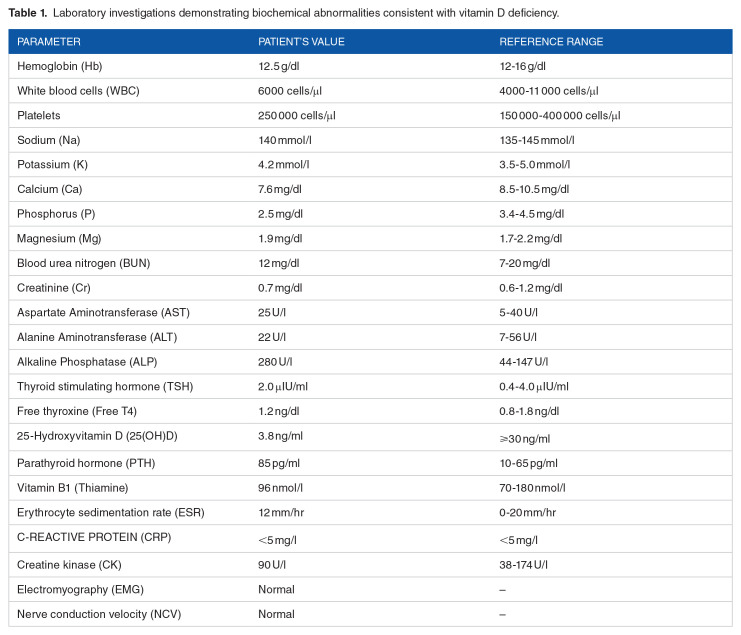741x635 pixels.
Task: Select the Electromyography (EMG) Normal result
Action: 276,588
